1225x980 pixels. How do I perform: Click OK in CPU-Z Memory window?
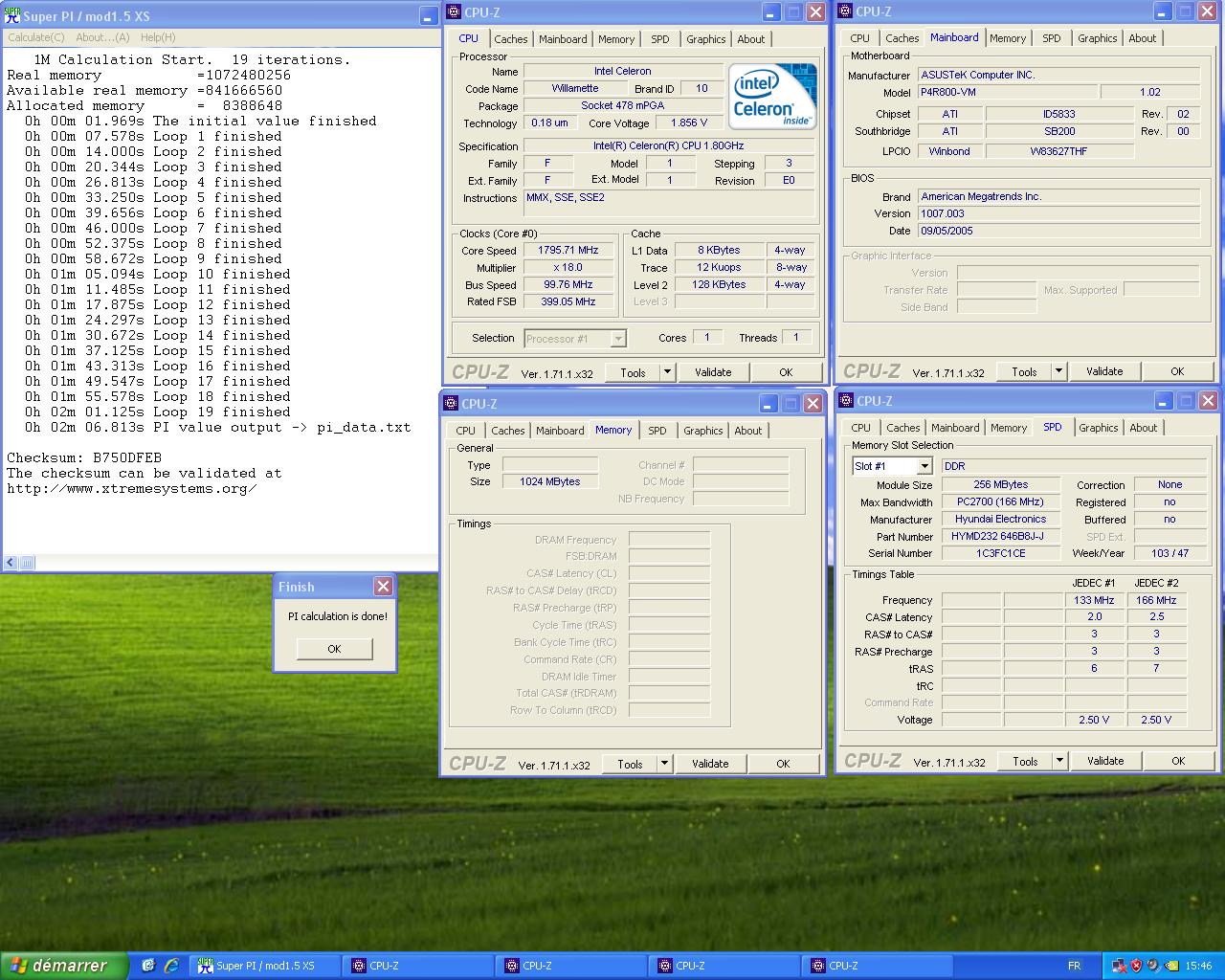(x=783, y=764)
